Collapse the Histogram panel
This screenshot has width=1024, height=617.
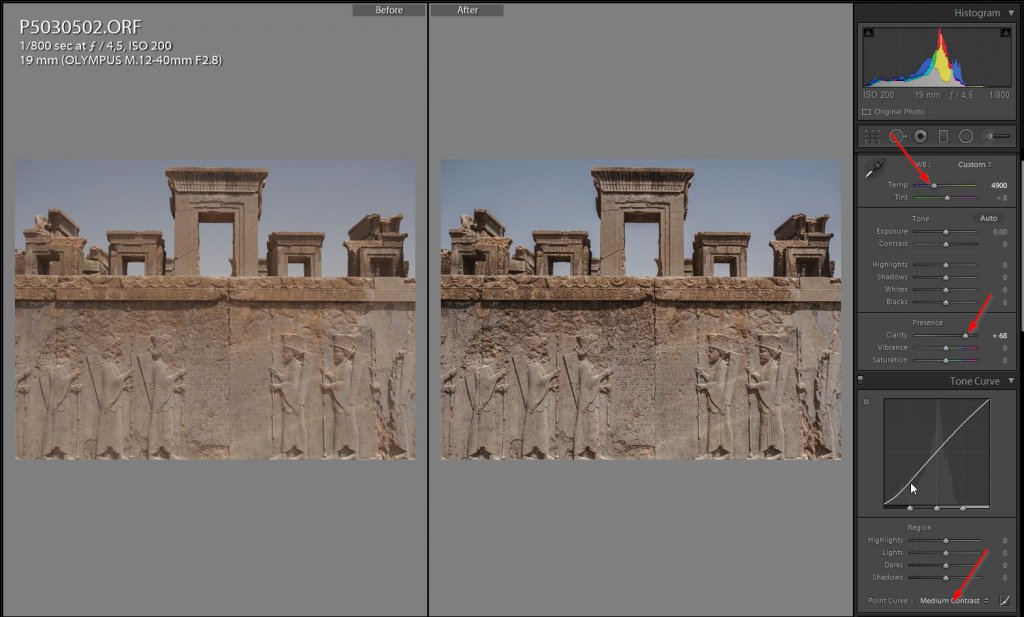[x=1011, y=13]
